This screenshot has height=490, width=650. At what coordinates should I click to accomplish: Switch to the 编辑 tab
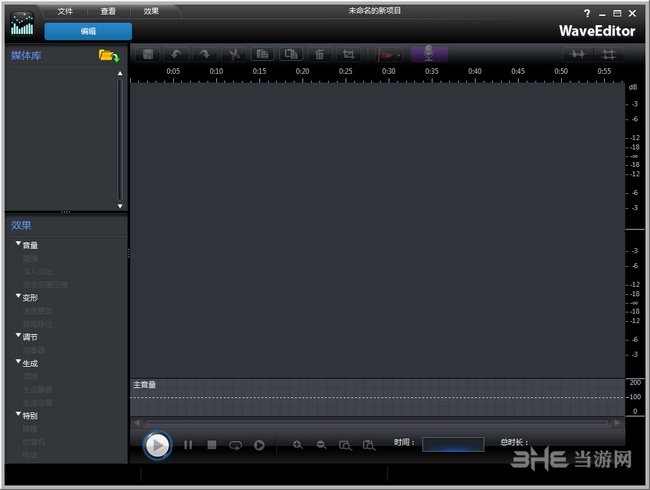click(x=88, y=31)
